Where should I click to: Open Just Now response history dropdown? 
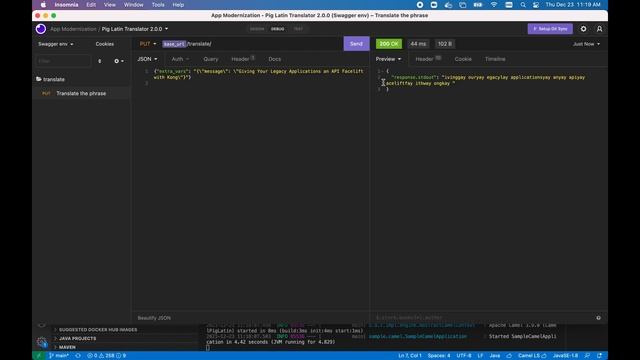586,44
